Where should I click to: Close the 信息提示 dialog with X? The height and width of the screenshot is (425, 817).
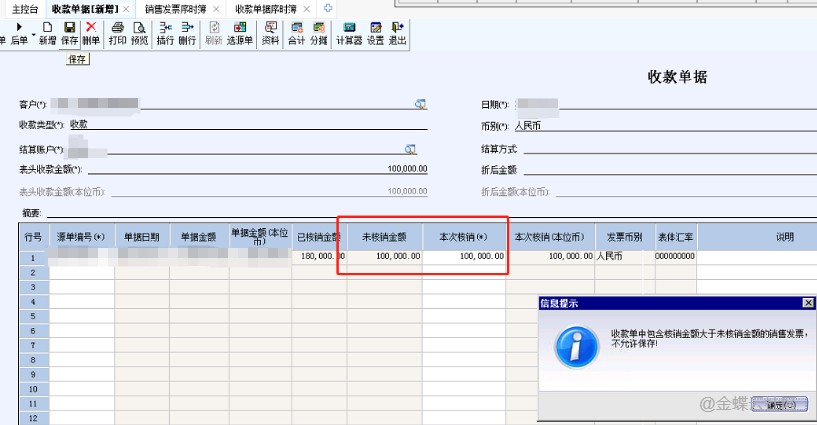point(808,302)
